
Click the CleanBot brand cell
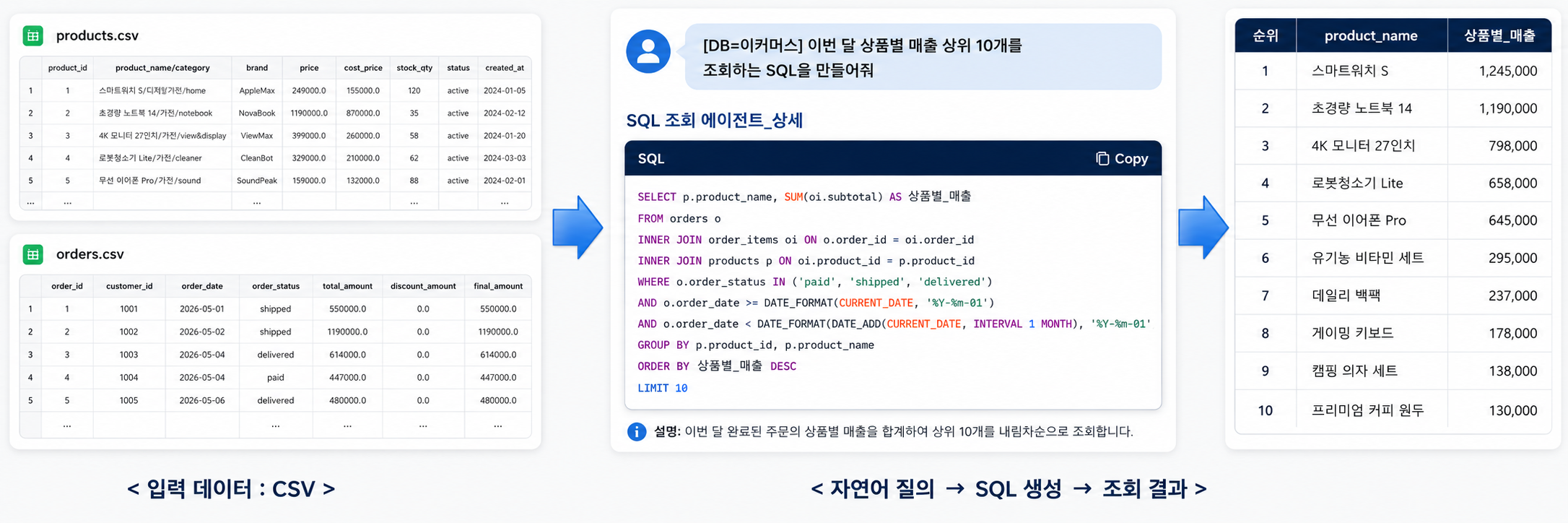(257, 158)
